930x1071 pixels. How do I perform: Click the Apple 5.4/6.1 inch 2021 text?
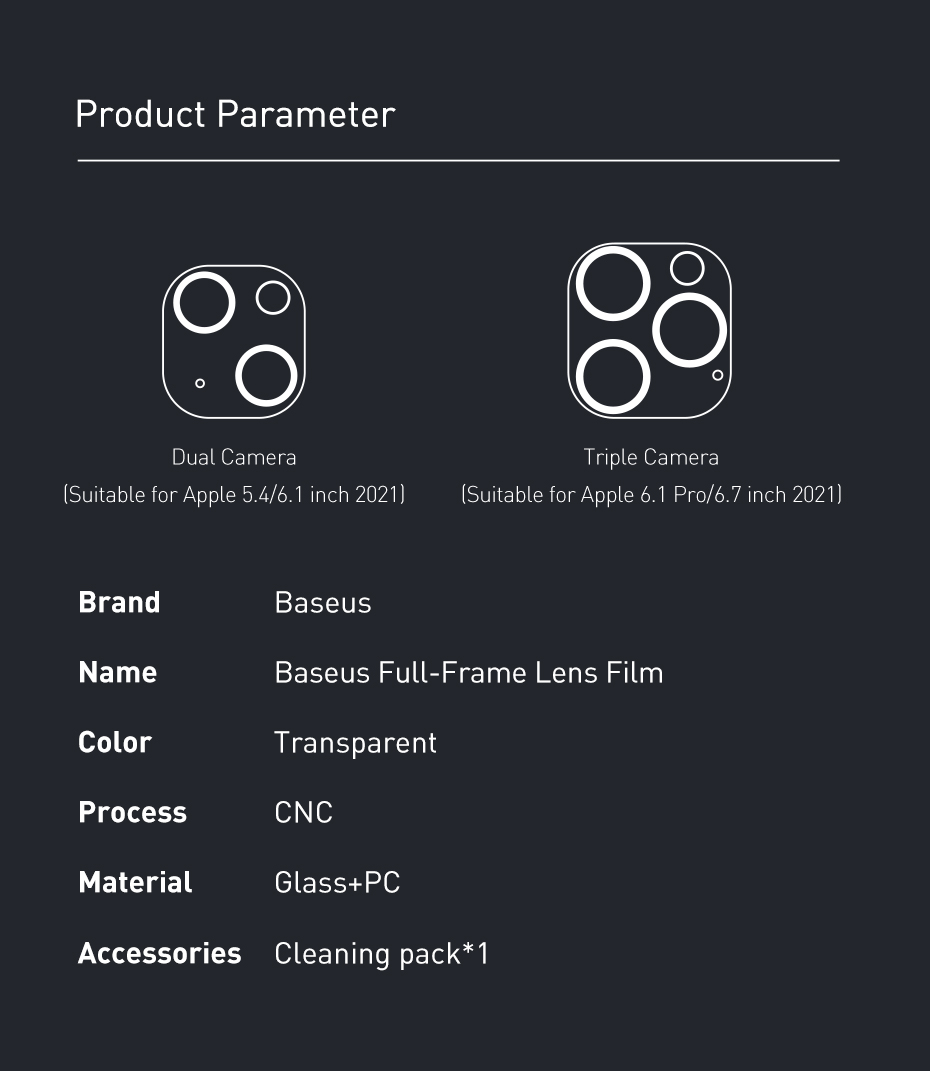(291, 494)
